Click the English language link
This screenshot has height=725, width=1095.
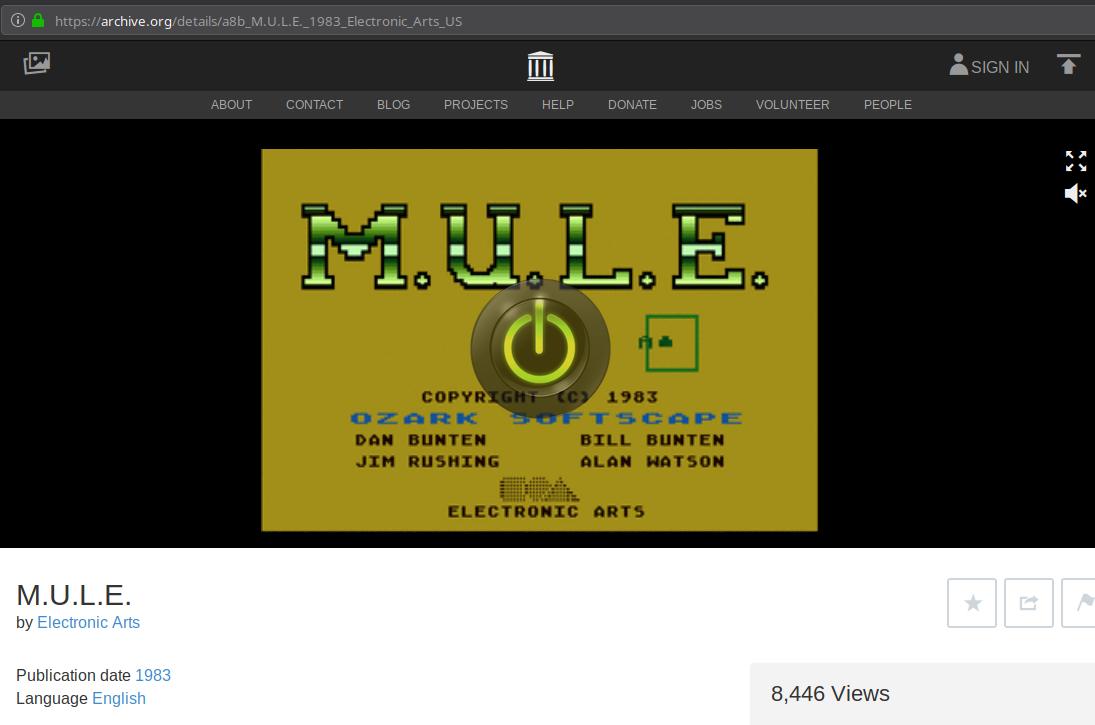click(x=118, y=698)
